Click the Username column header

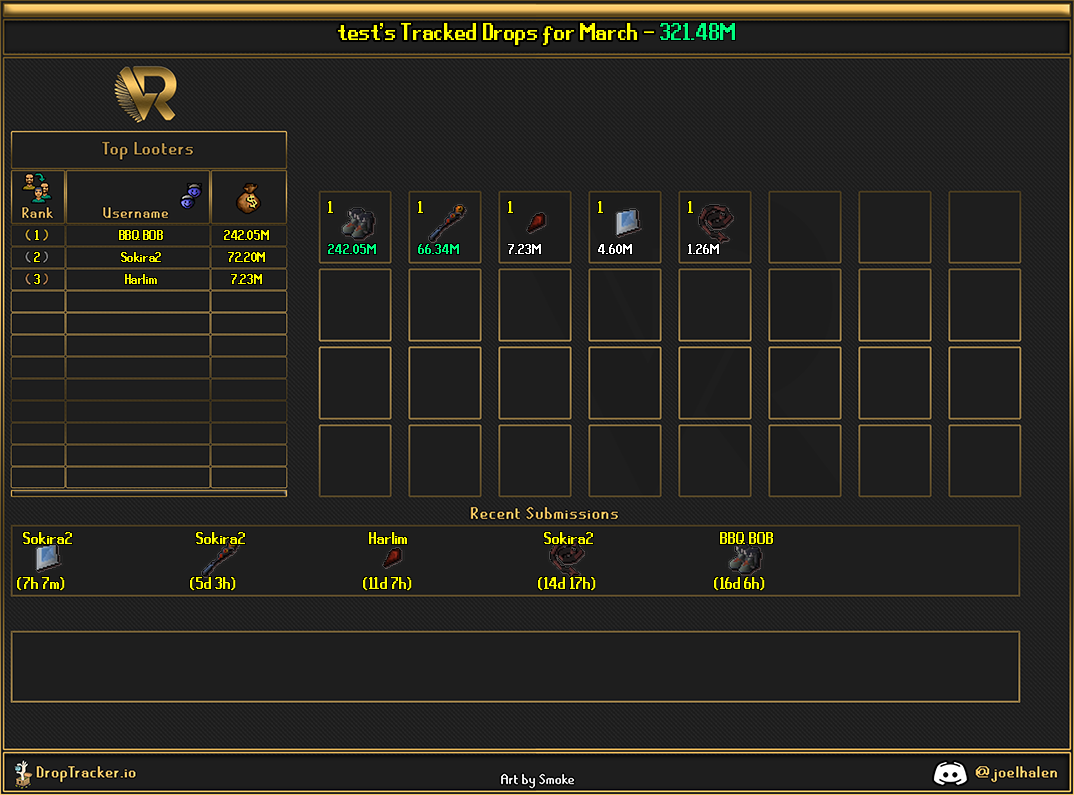(x=136, y=213)
